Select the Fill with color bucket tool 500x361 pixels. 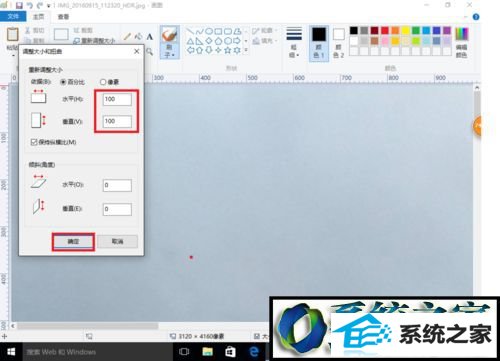(x=138, y=36)
